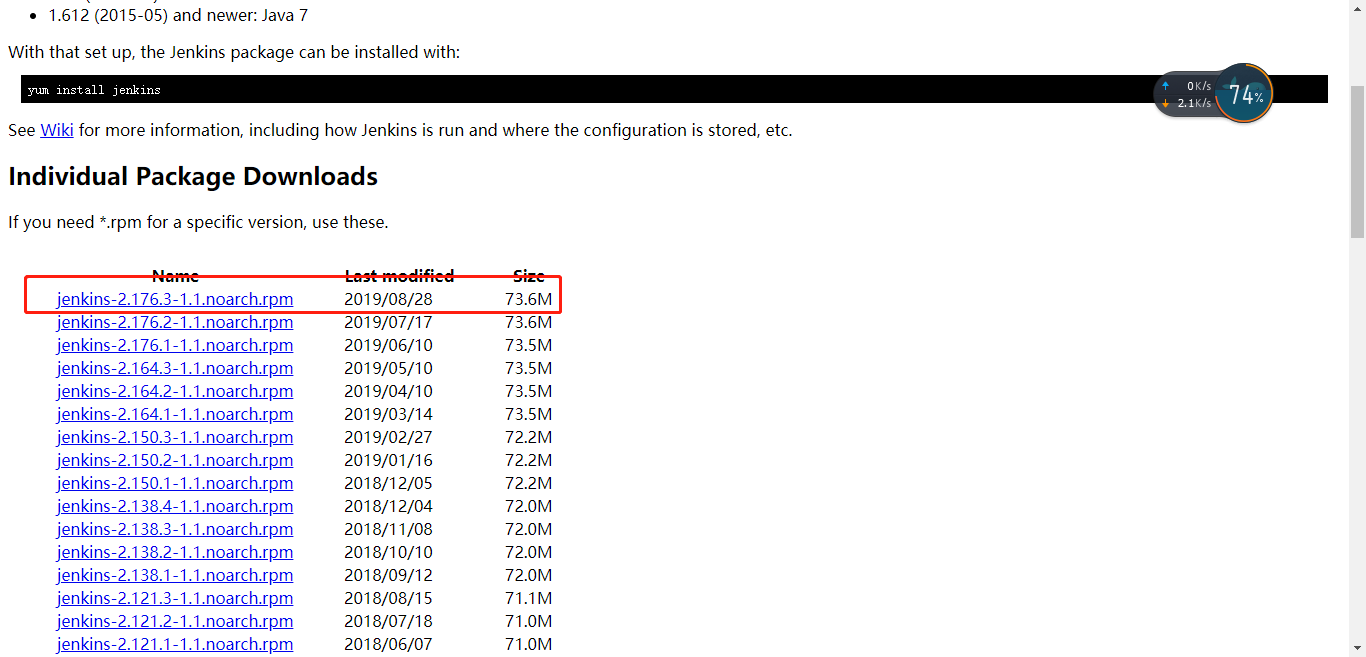Download jenkins-2.176.2-1.1.noarch.rpm package

[174, 322]
